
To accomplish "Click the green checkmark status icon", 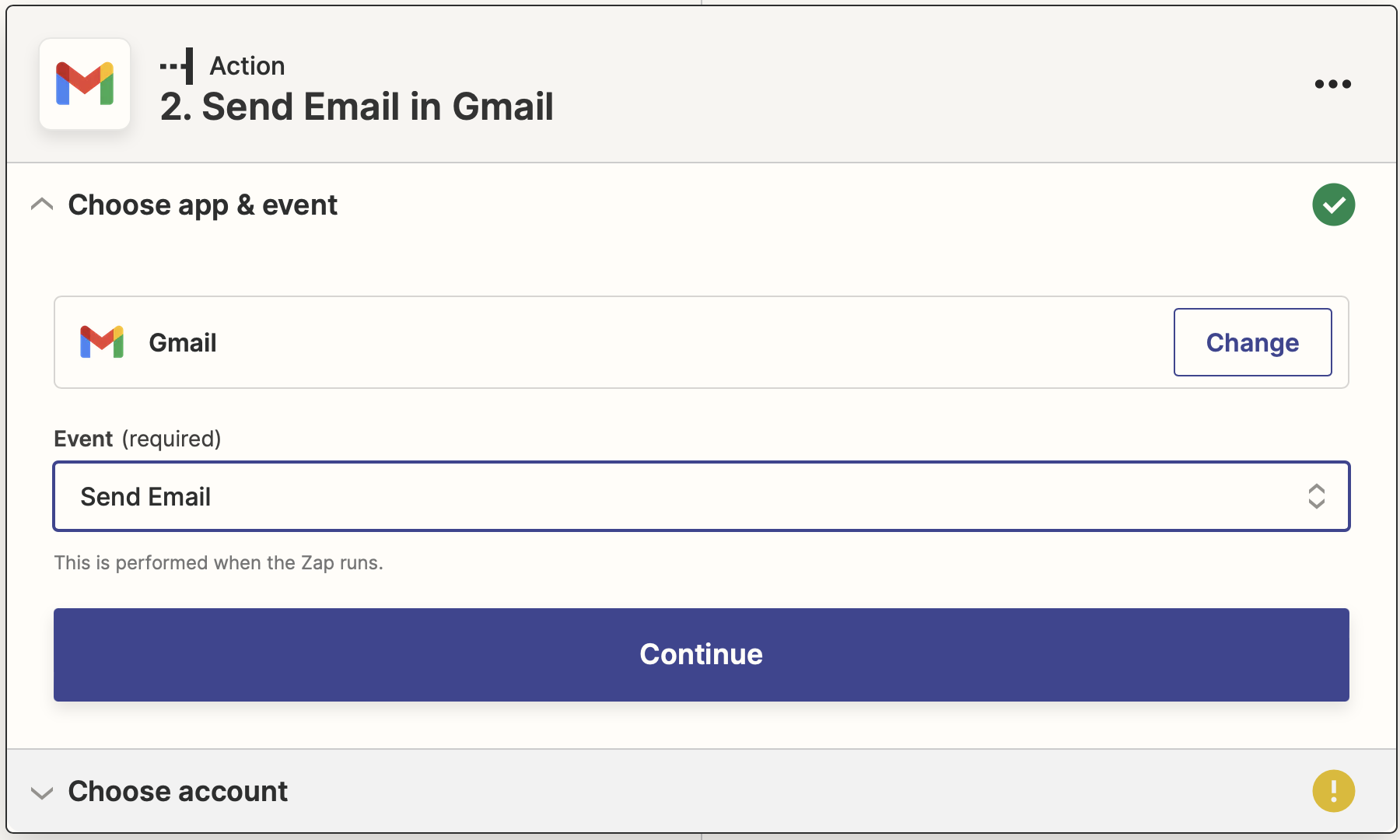I will (1333, 205).
